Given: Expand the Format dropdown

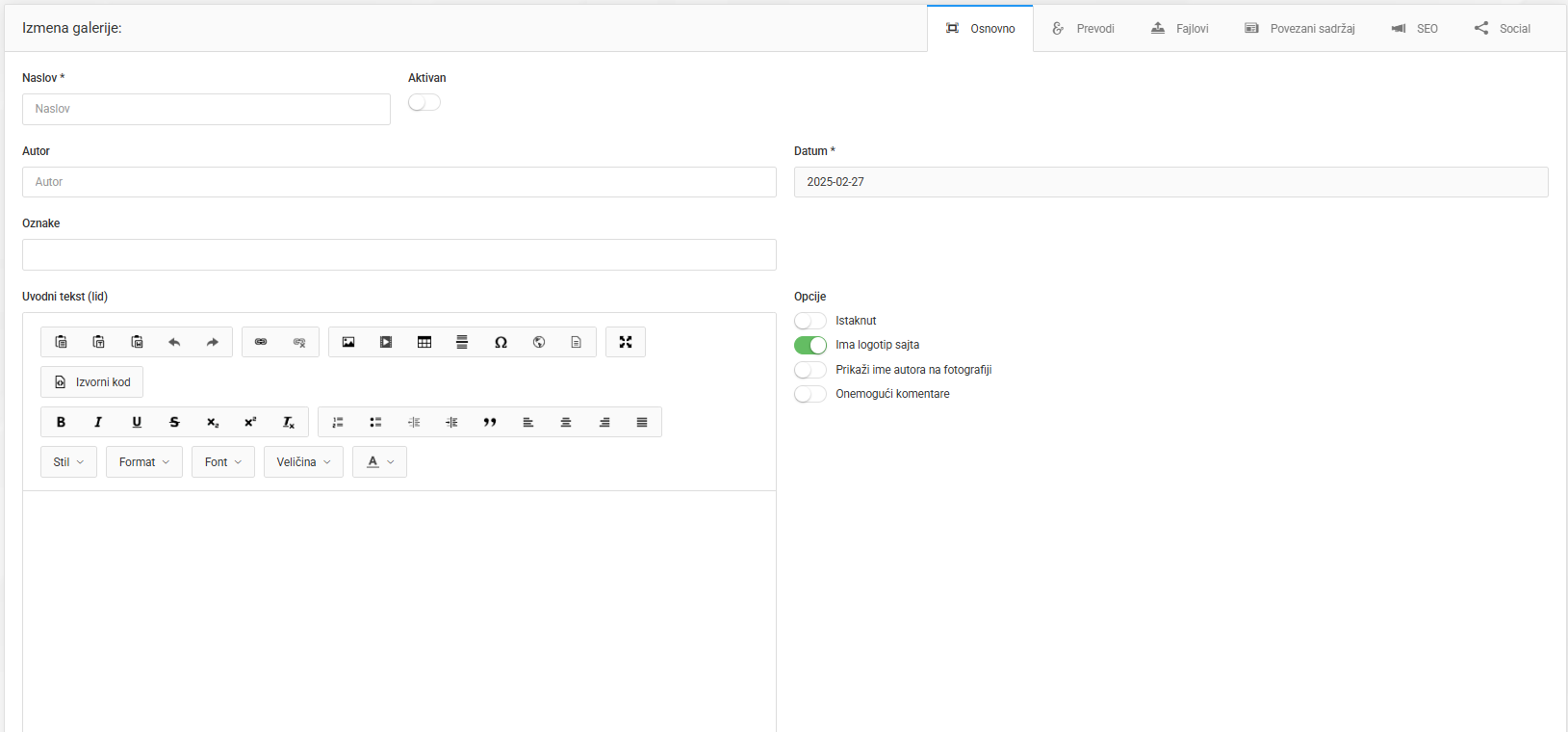Looking at the screenshot, I should coord(144,462).
